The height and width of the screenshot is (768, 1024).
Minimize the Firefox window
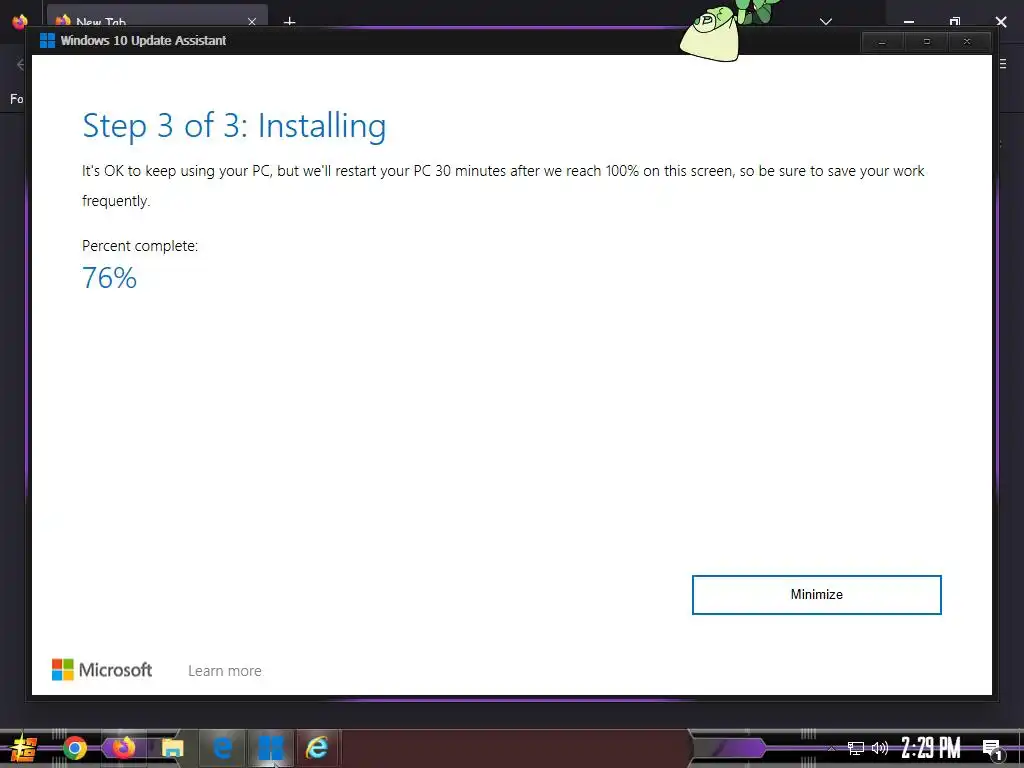[x=908, y=22]
